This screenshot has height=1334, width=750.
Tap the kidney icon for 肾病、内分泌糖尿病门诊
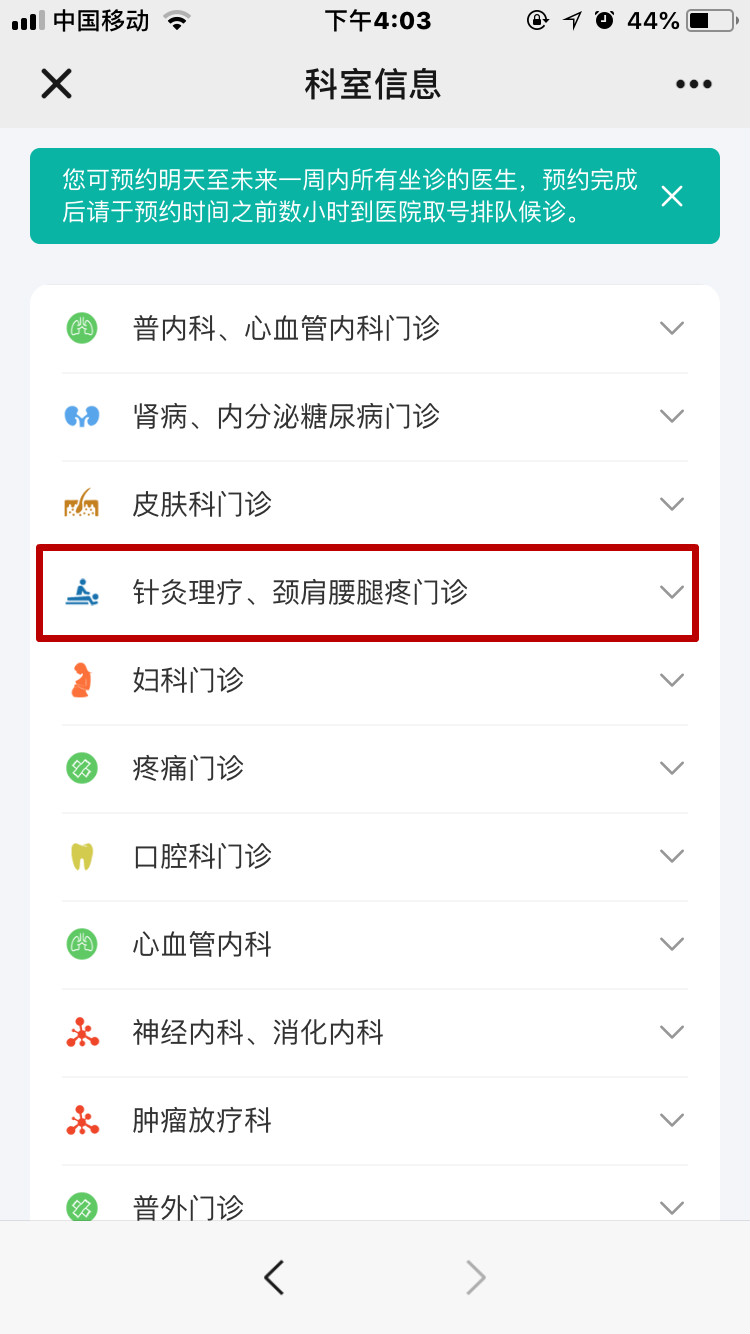coord(82,416)
